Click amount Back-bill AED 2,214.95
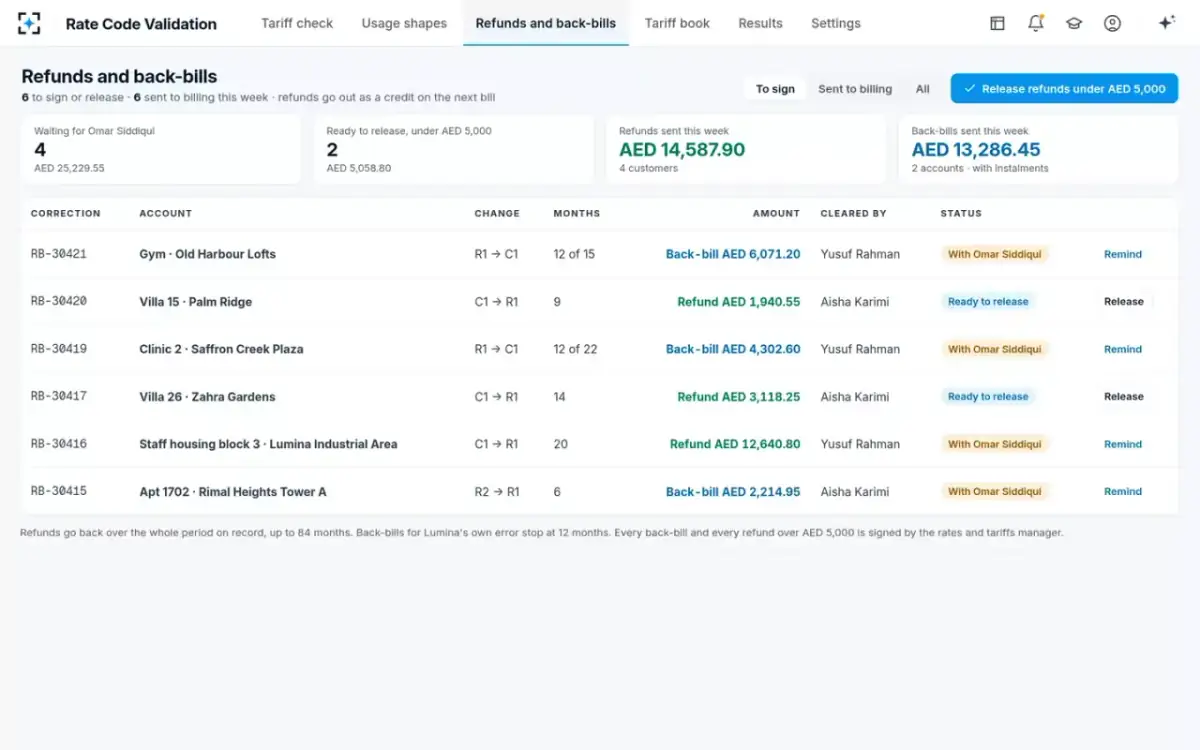This screenshot has height=750, width=1200. [x=733, y=492]
